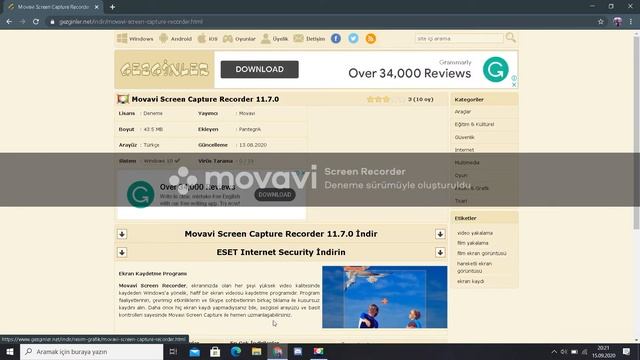The height and width of the screenshot is (360, 640).
Task: Show hidden system tray icons
Action: coord(554,351)
